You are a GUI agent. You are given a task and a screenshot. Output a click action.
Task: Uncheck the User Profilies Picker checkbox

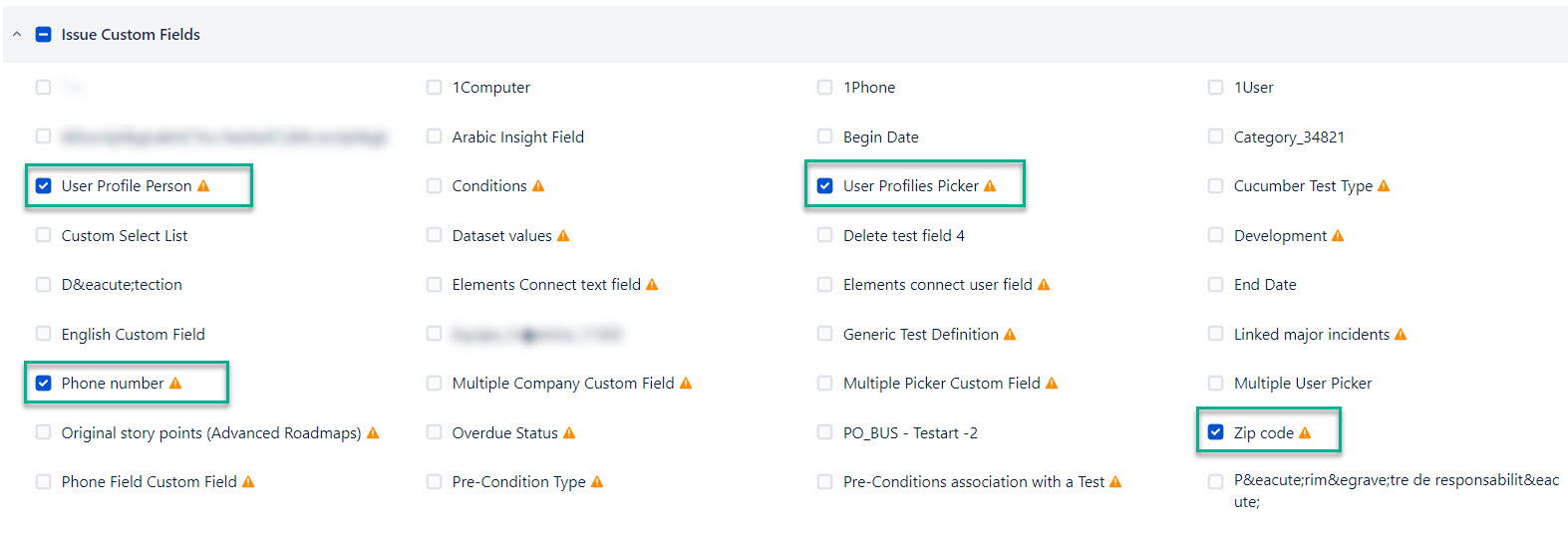click(825, 186)
